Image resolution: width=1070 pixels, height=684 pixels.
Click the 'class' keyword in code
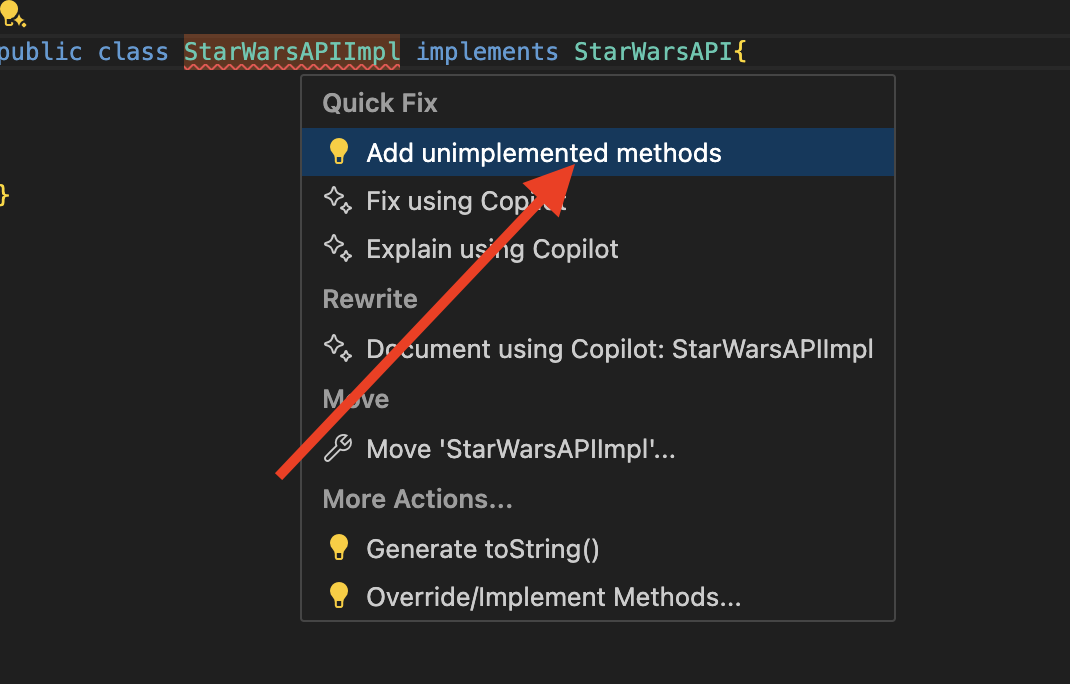[x=133, y=52]
